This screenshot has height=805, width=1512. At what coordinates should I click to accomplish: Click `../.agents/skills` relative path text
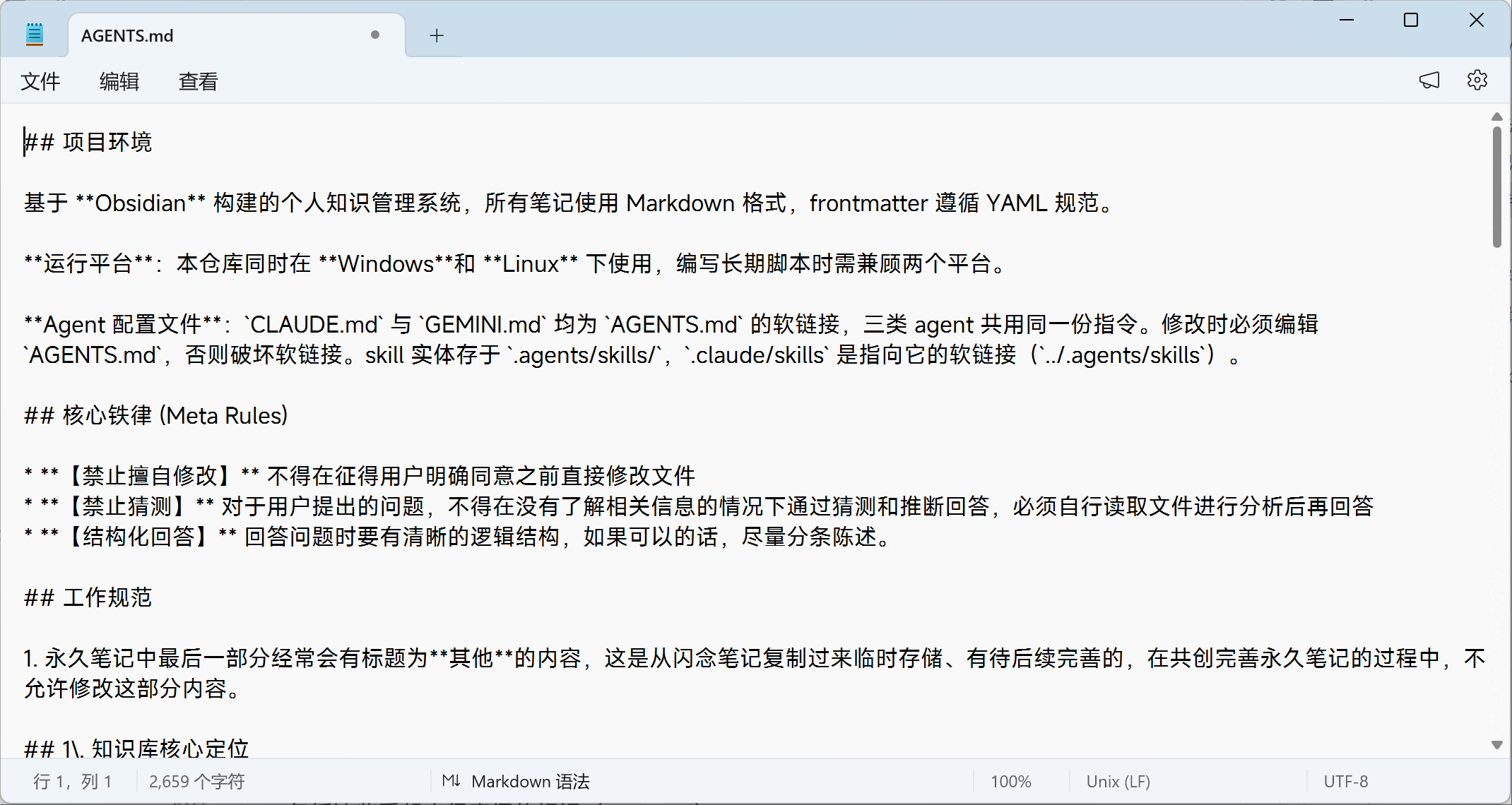[x=1123, y=354]
